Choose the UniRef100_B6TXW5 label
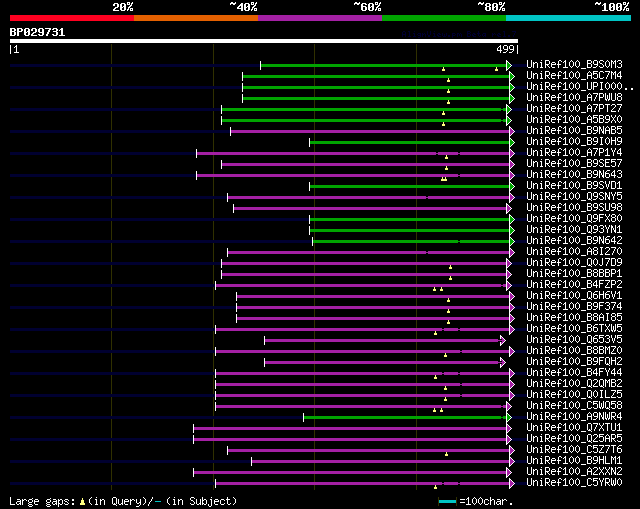The height and width of the screenshot is (509, 640). 574,329
